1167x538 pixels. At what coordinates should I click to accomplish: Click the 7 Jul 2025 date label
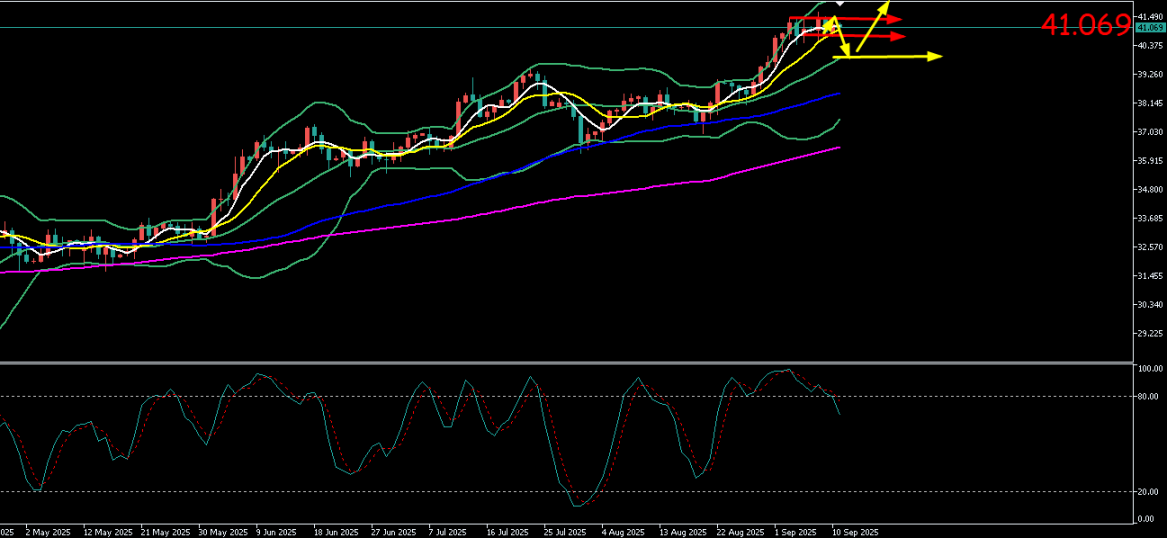pyautogui.click(x=447, y=533)
